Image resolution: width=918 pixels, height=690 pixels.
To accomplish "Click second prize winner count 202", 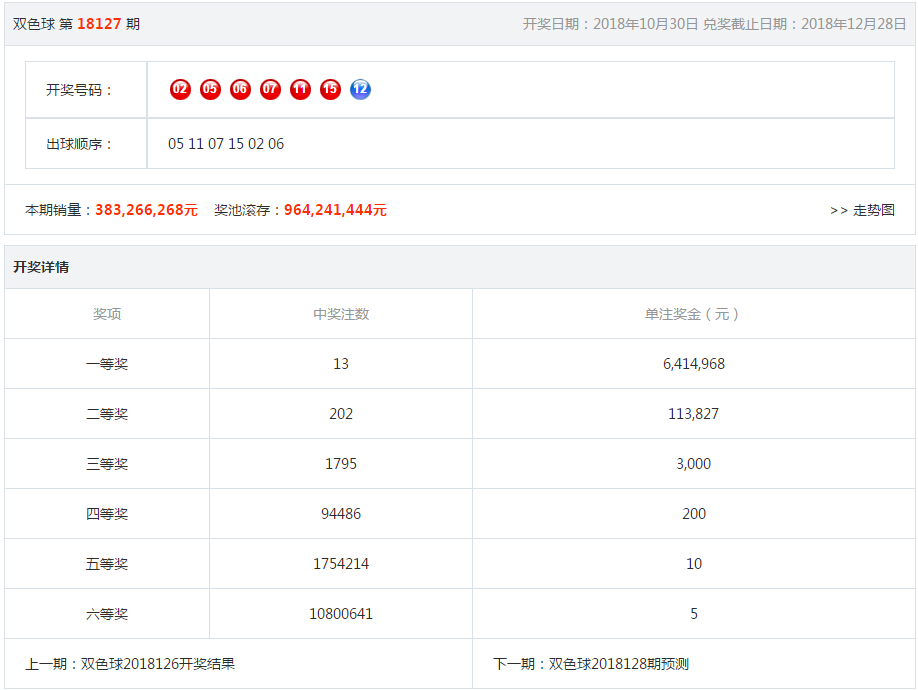I will click(x=341, y=414).
